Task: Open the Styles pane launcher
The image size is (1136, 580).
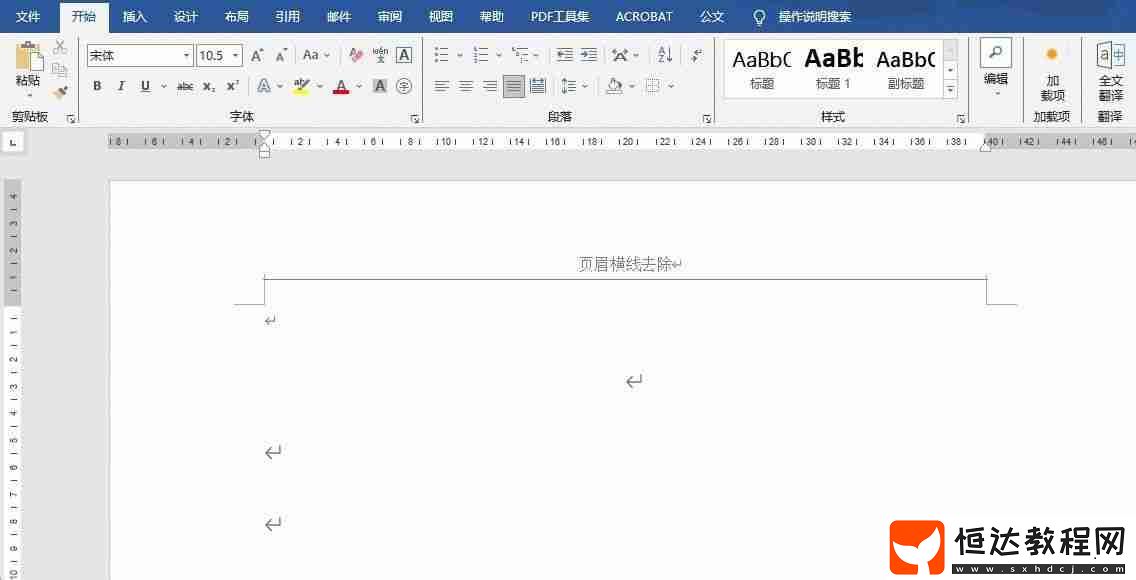Action: (961, 119)
